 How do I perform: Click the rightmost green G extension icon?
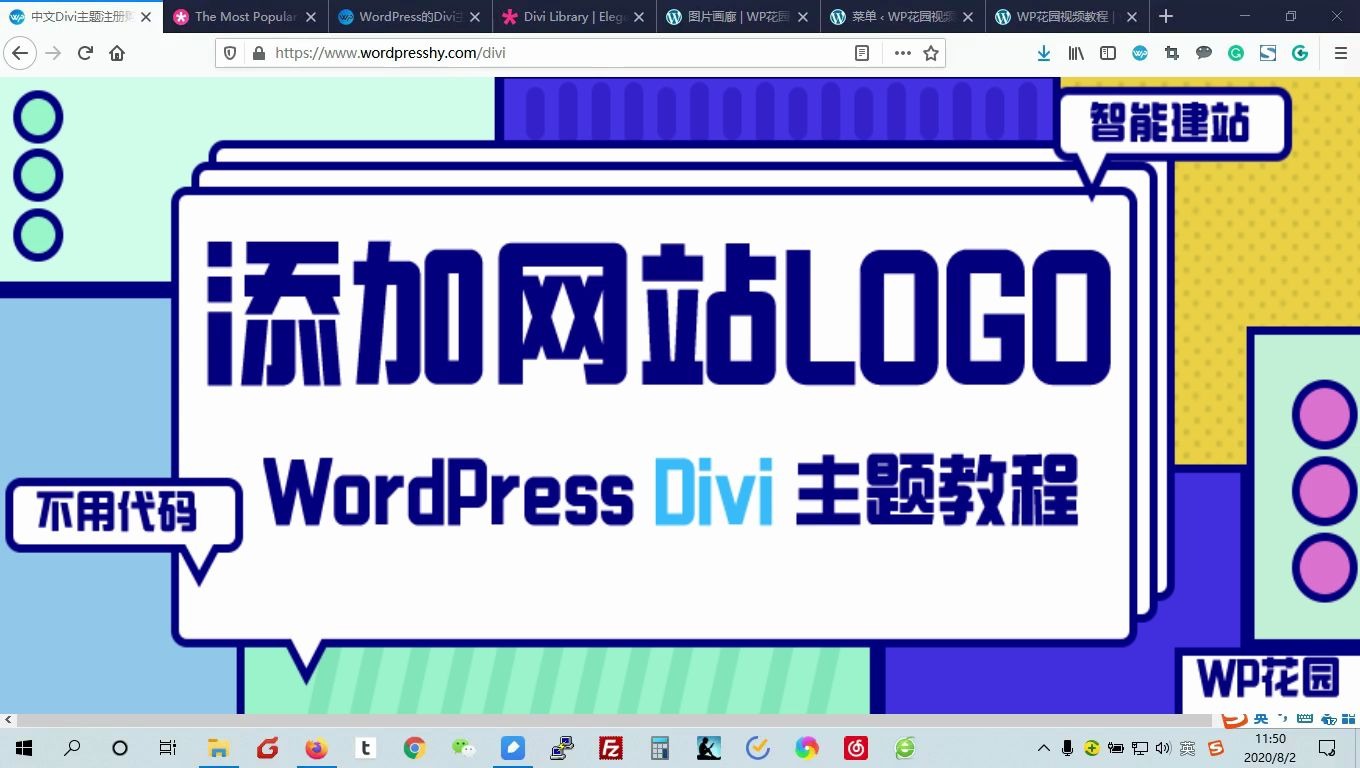point(1300,53)
